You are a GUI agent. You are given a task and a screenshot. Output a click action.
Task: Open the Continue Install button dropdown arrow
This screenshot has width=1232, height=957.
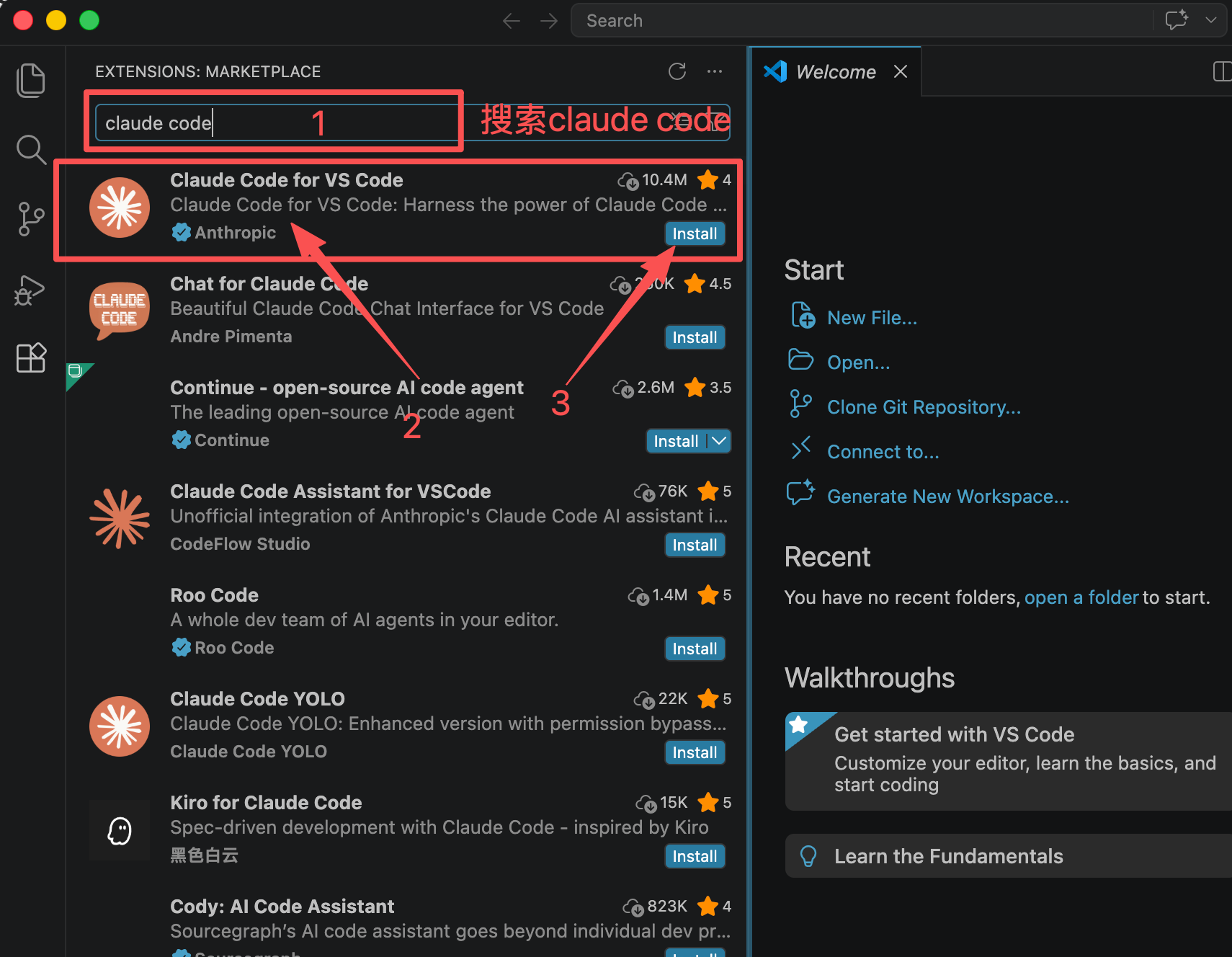[719, 441]
